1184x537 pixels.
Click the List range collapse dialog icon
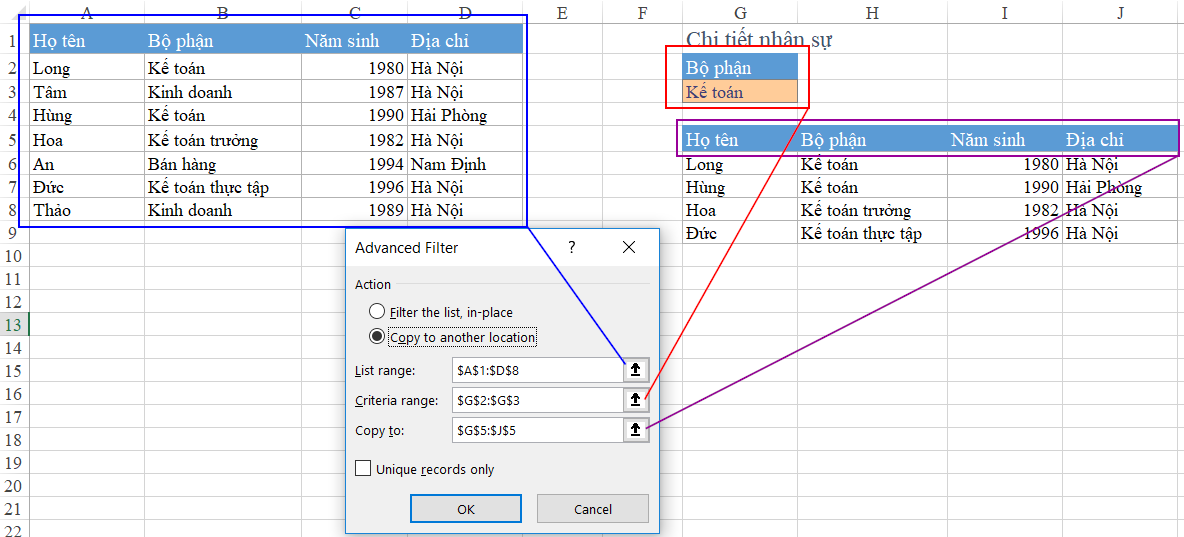click(635, 370)
